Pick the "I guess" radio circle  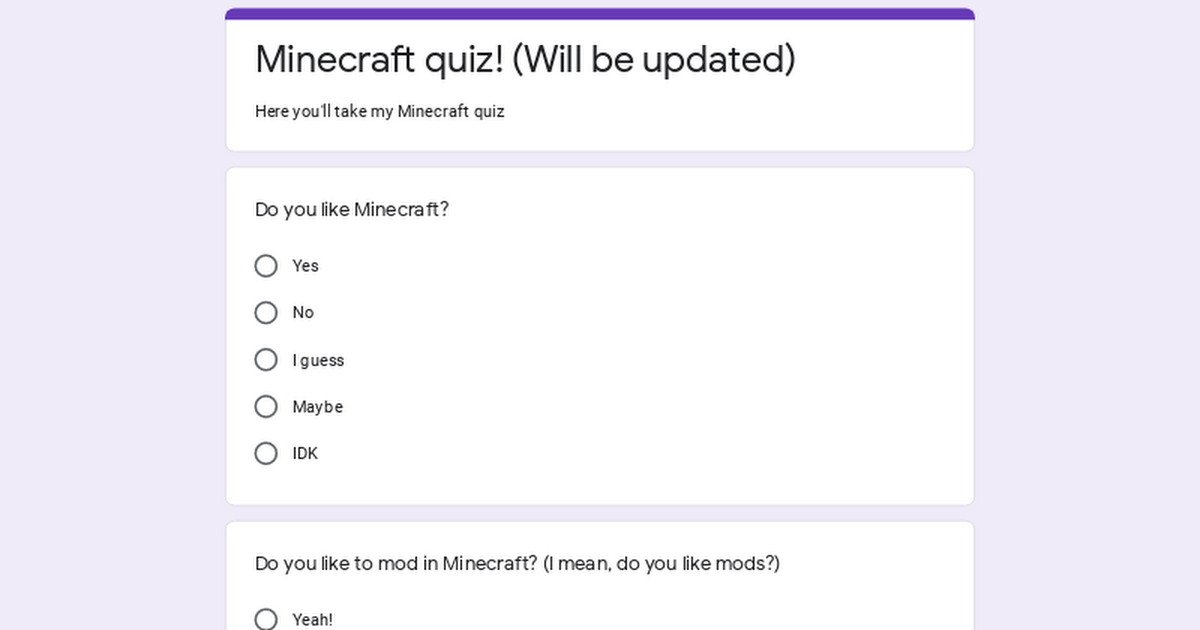(266, 360)
